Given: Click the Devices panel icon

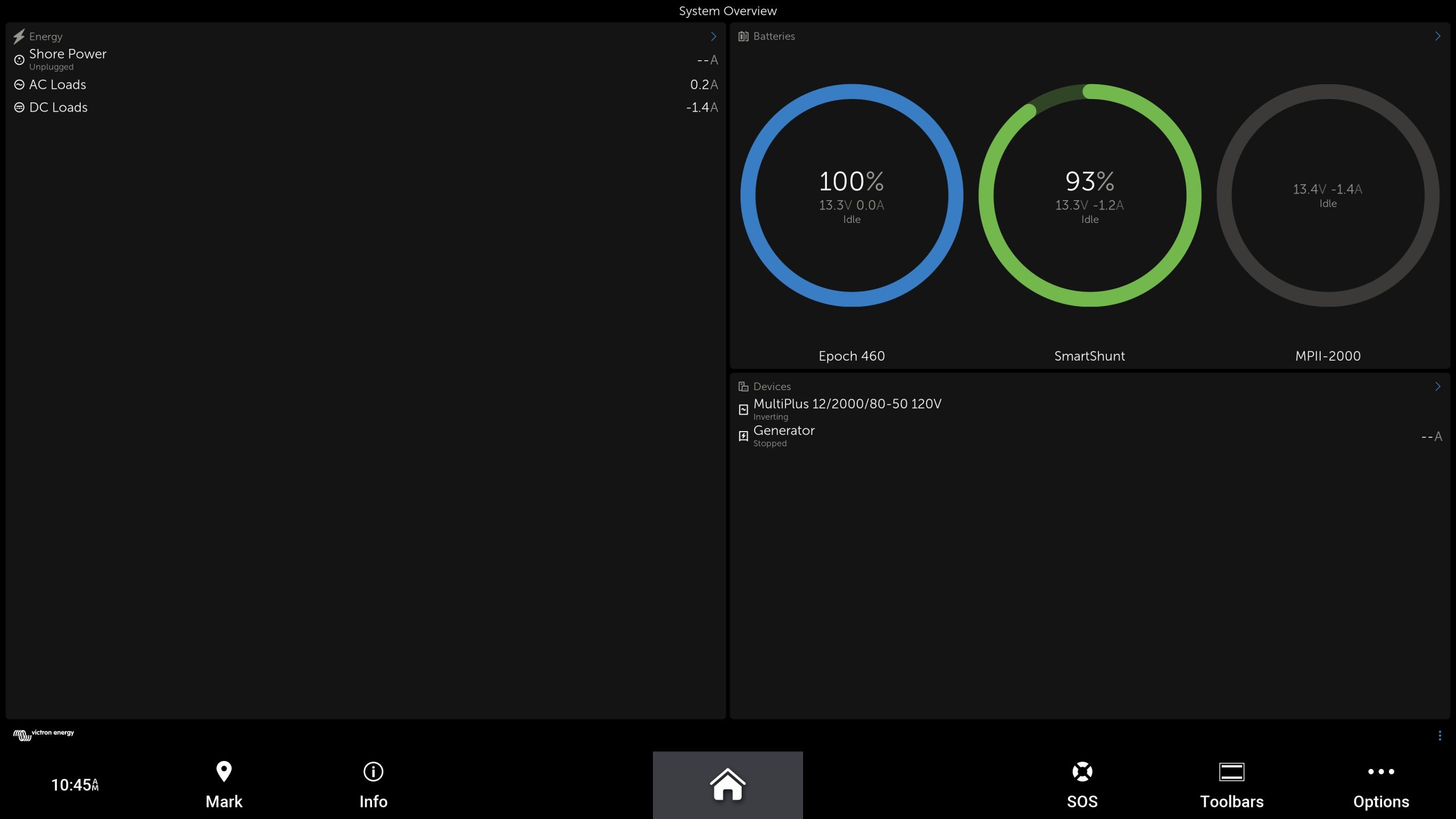Looking at the screenshot, I should coord(743,387).
